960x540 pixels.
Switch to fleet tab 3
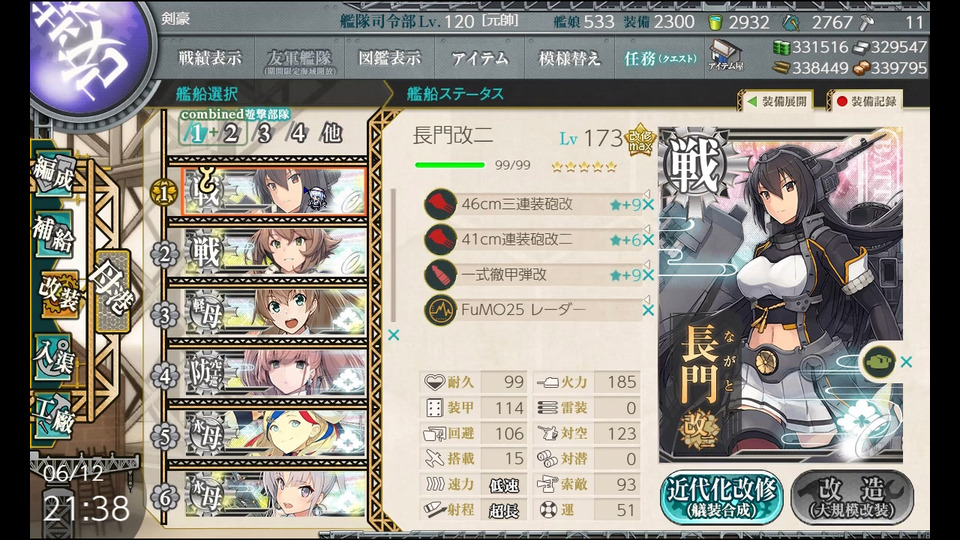tap(264, 133)
